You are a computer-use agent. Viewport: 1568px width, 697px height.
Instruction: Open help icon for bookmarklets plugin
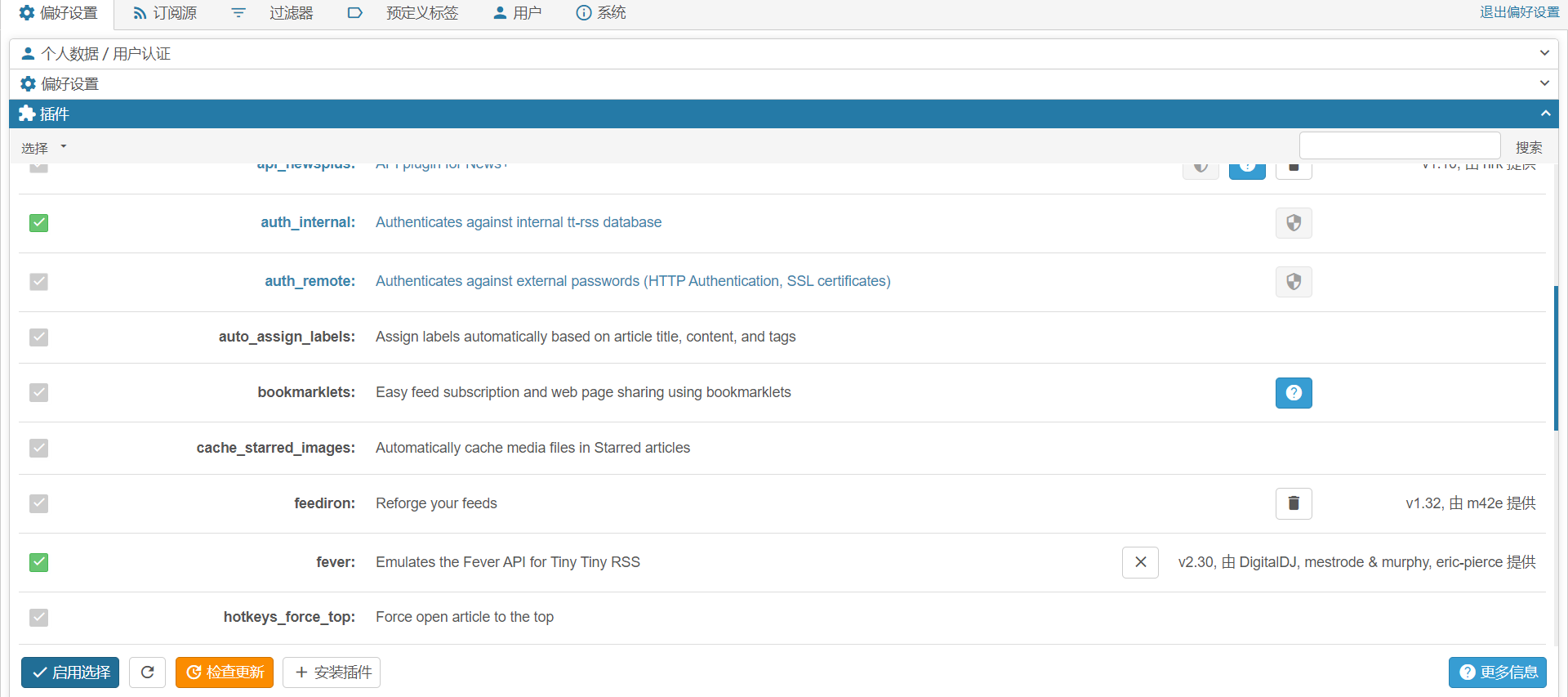point(1294,393)
